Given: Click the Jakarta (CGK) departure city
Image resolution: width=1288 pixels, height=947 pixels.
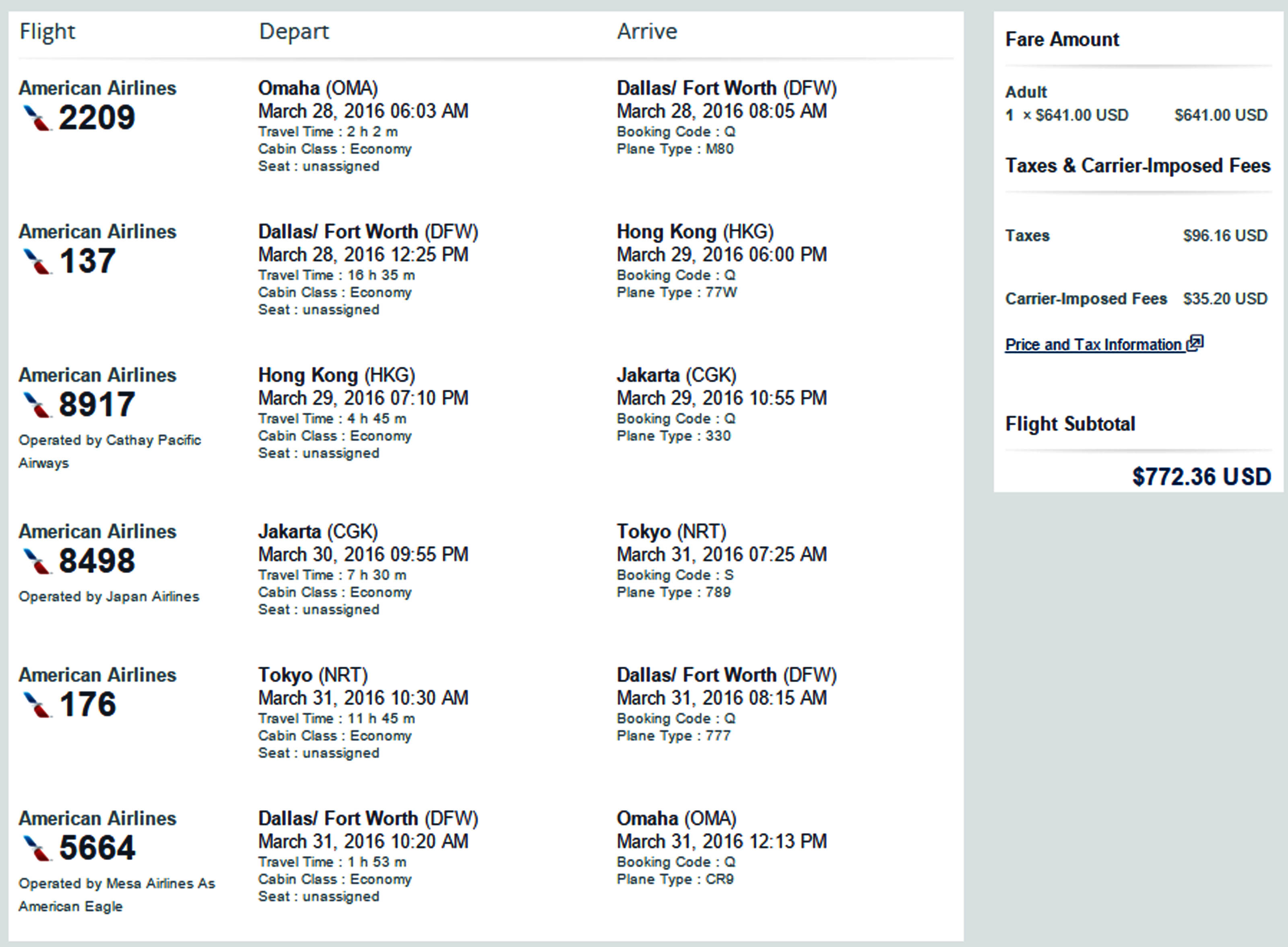Looking at the screenshot, I should pos(318,531).
